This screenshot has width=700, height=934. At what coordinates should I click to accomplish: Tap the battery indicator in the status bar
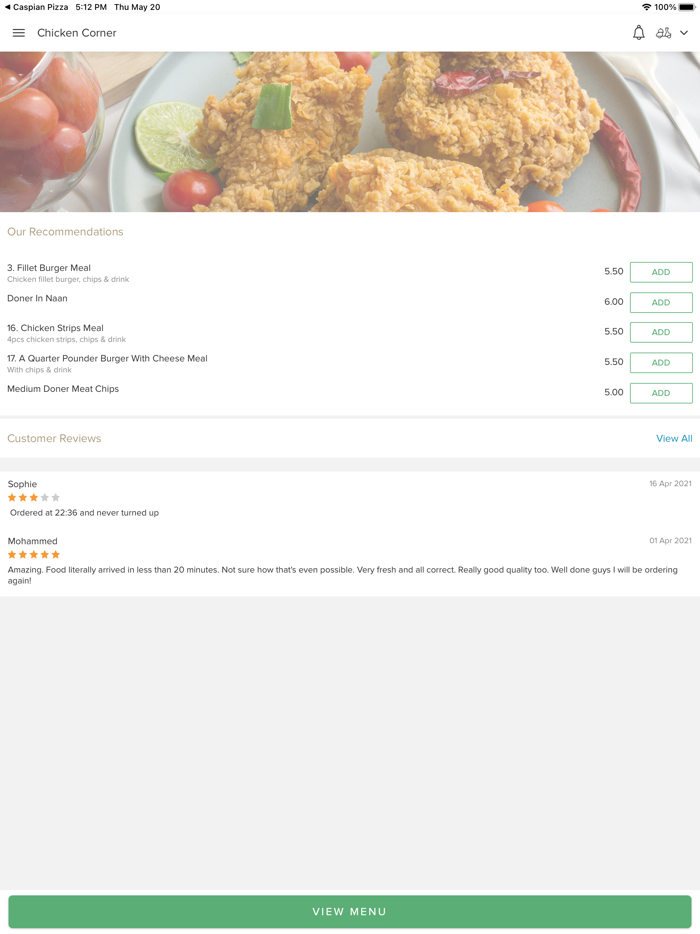coord(685,5)
